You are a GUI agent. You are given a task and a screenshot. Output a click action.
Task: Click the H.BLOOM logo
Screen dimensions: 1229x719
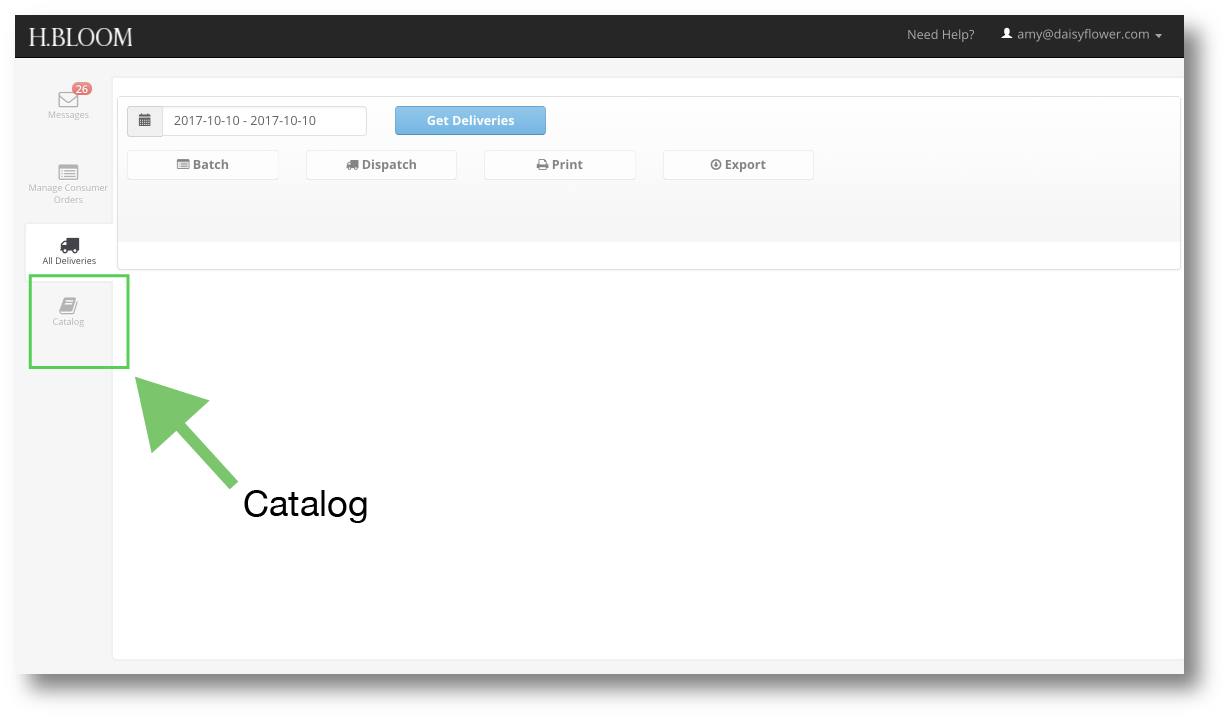coord(80,38)
